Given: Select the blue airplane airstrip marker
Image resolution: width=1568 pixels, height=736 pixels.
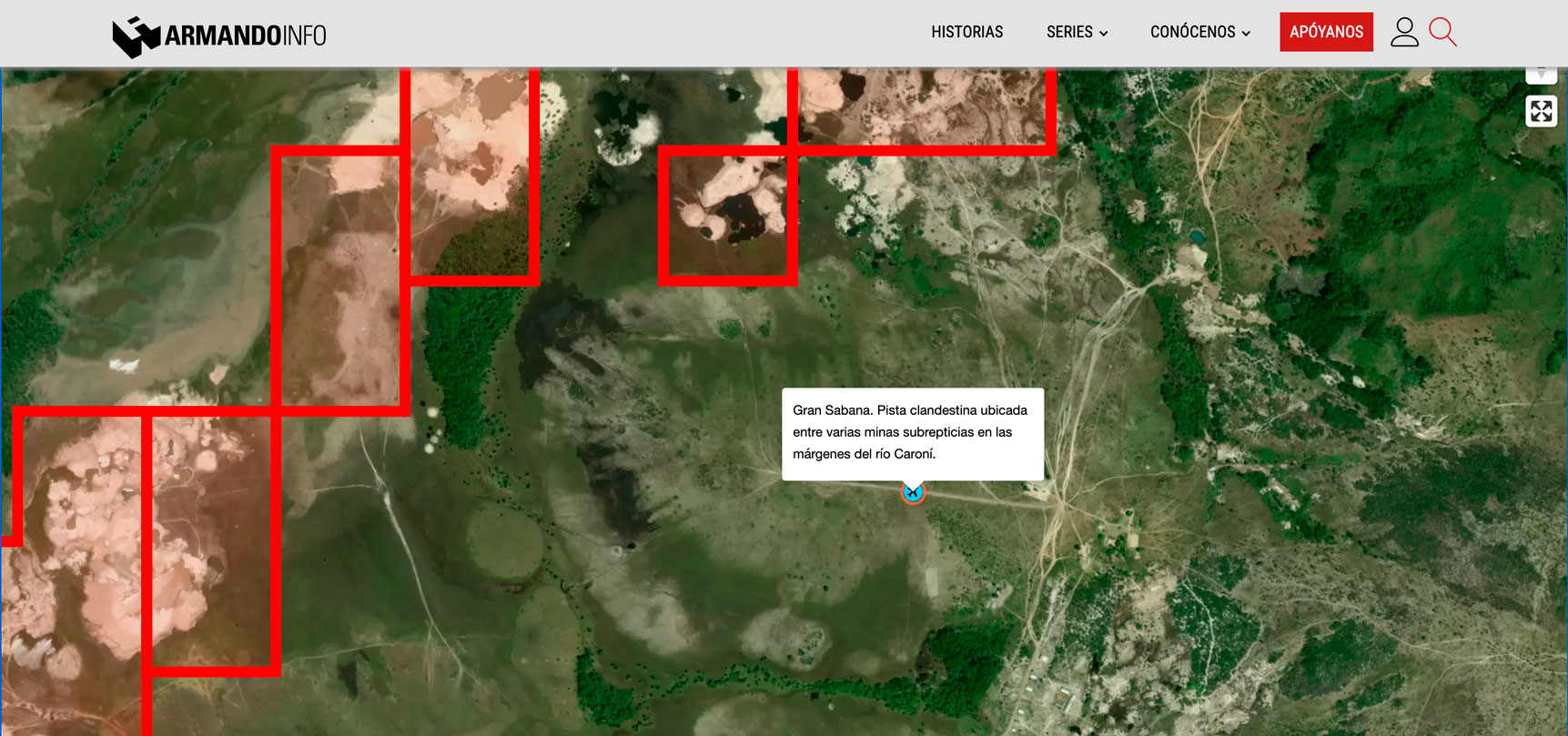Looking at the screenshot, I should tap(913, 492).
